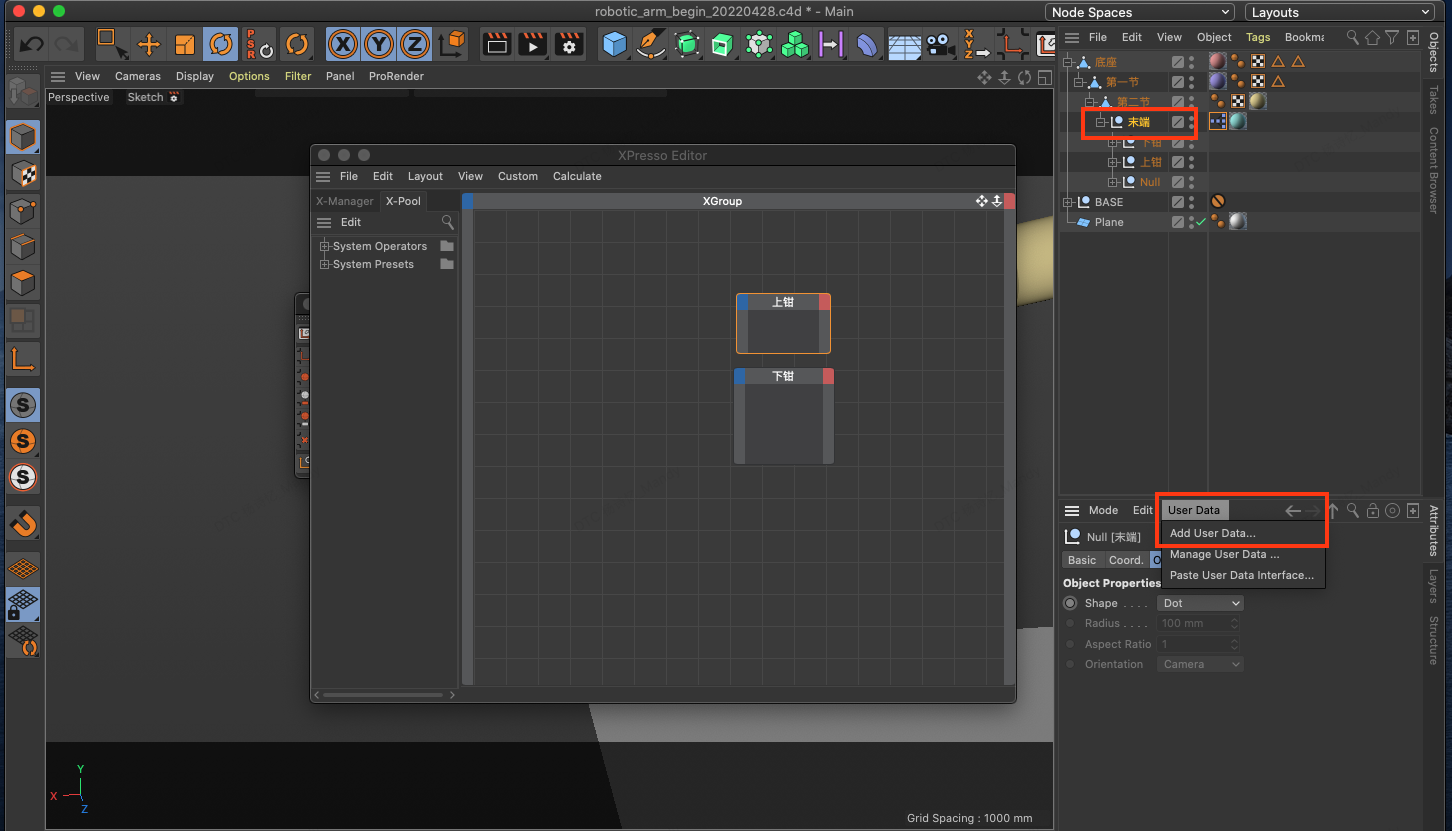Open Edit Render Settings clapperboard with gear

tap(569, 45)
